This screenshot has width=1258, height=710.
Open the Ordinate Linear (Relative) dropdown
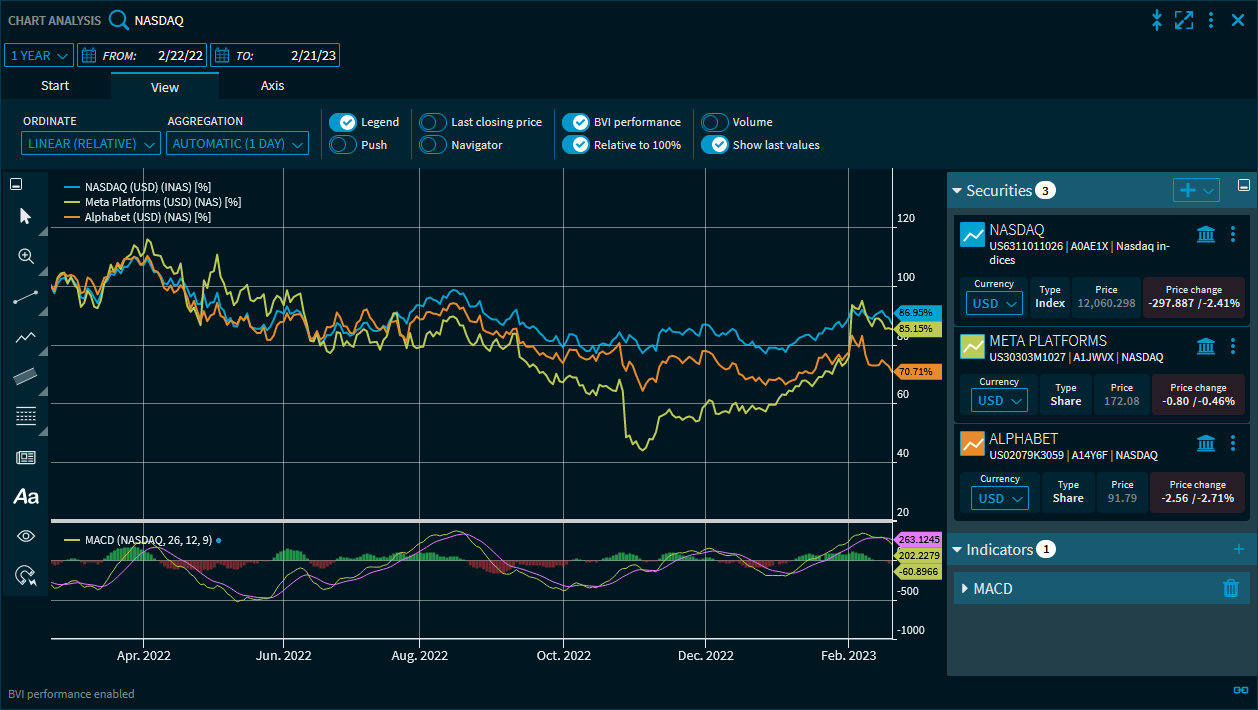(91, 144)
